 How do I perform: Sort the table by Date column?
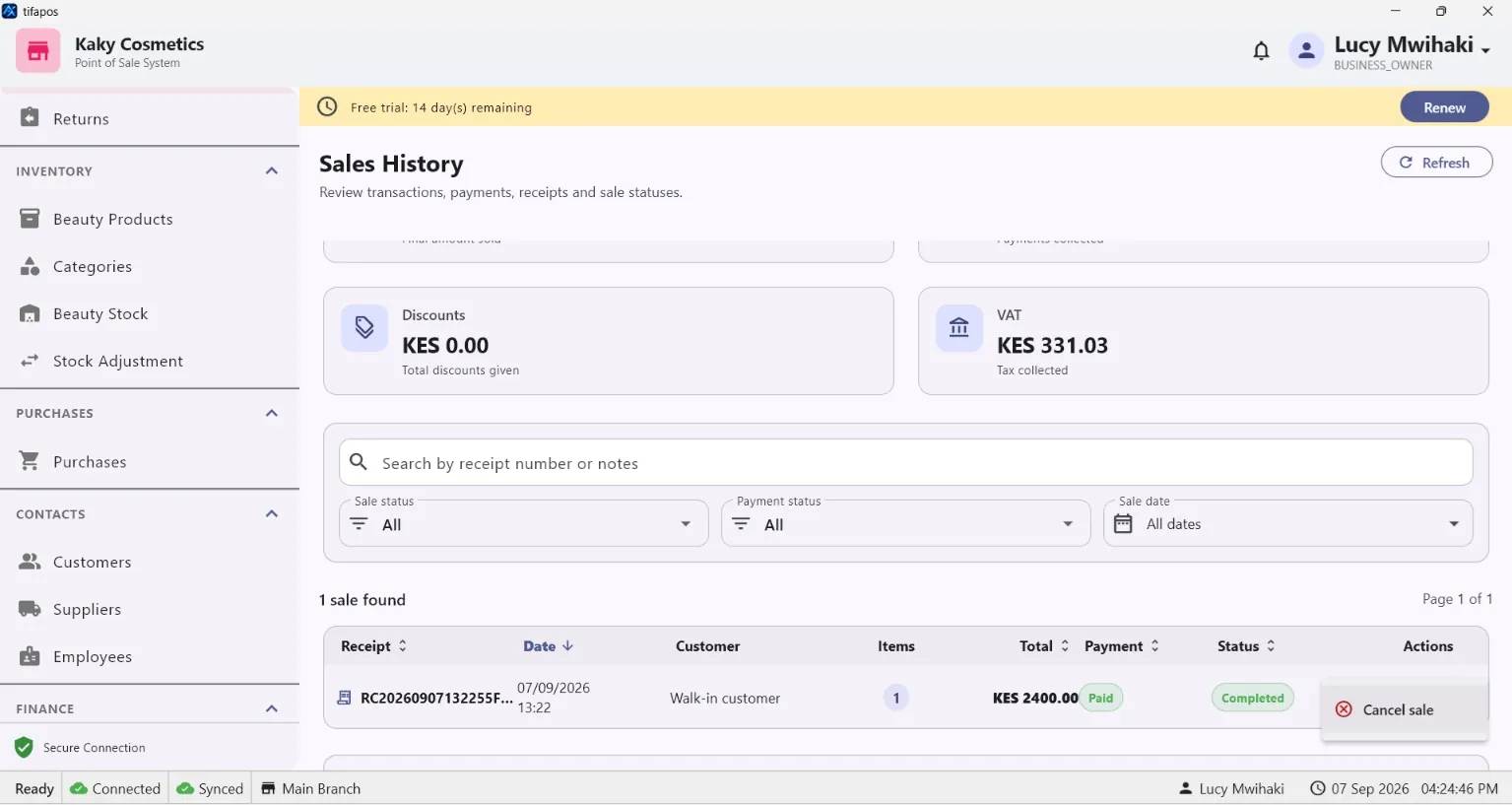(549, 646)
